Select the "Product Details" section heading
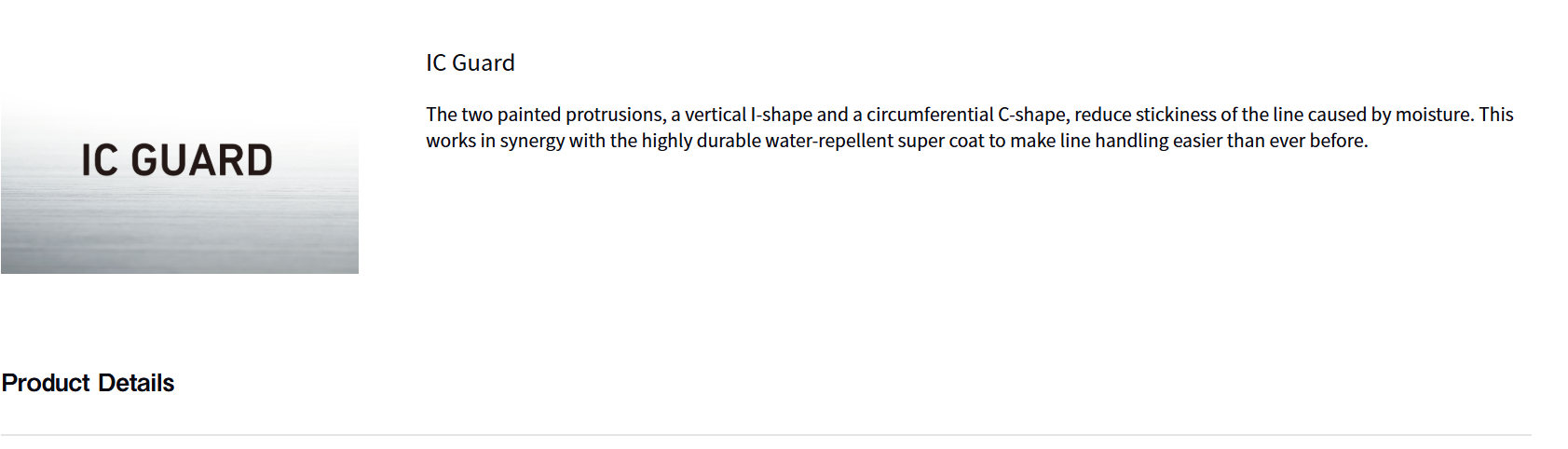 pos(88,383)
